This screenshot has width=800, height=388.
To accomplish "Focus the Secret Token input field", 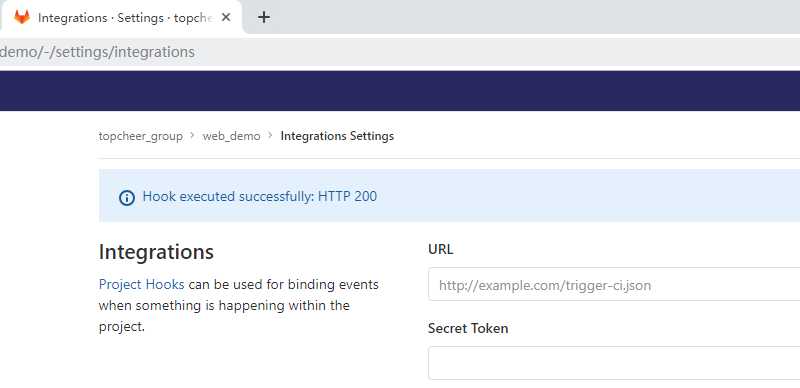I will [614, 363].
